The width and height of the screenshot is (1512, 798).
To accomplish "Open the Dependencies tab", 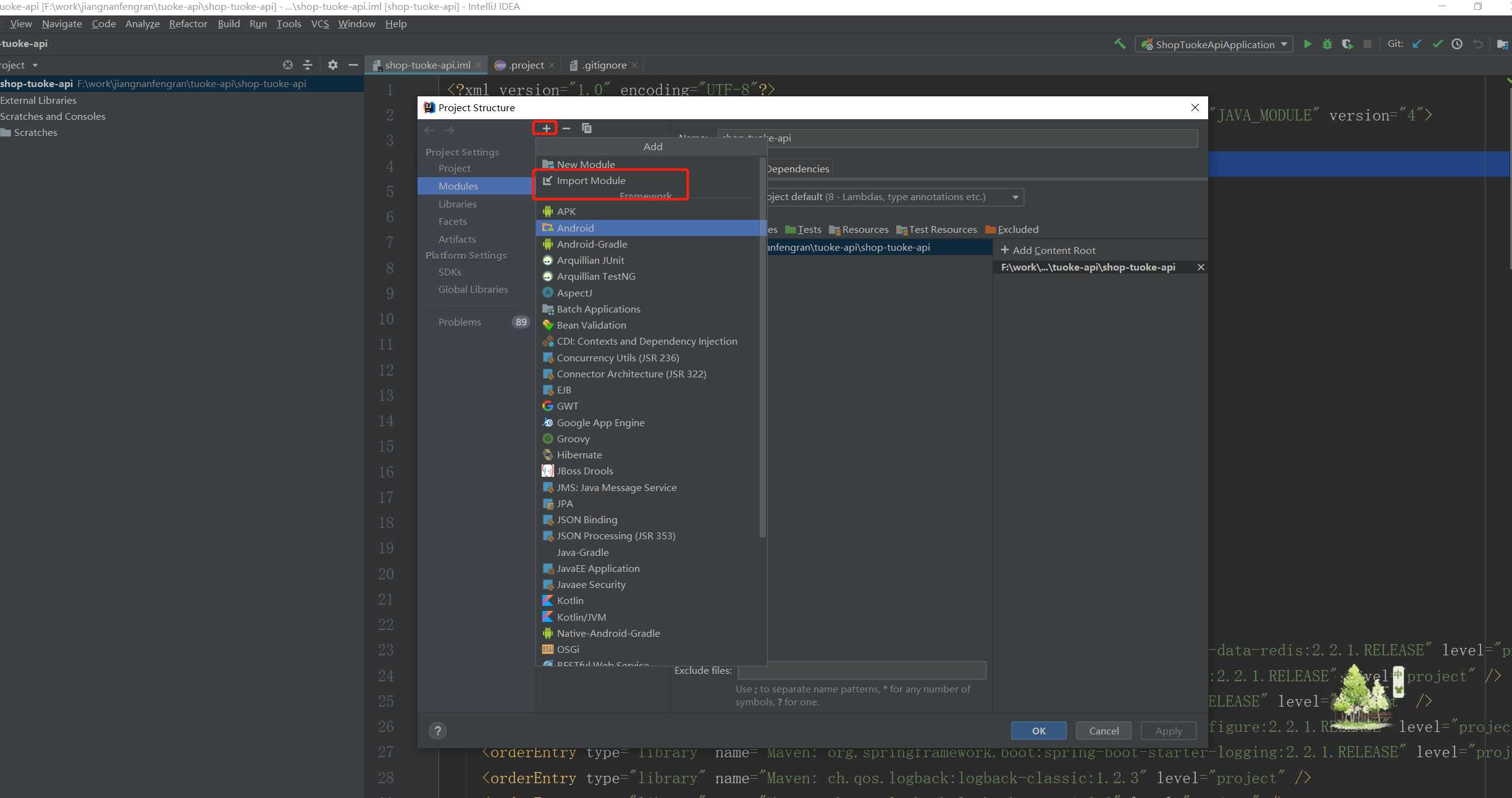I will (798, 169).
